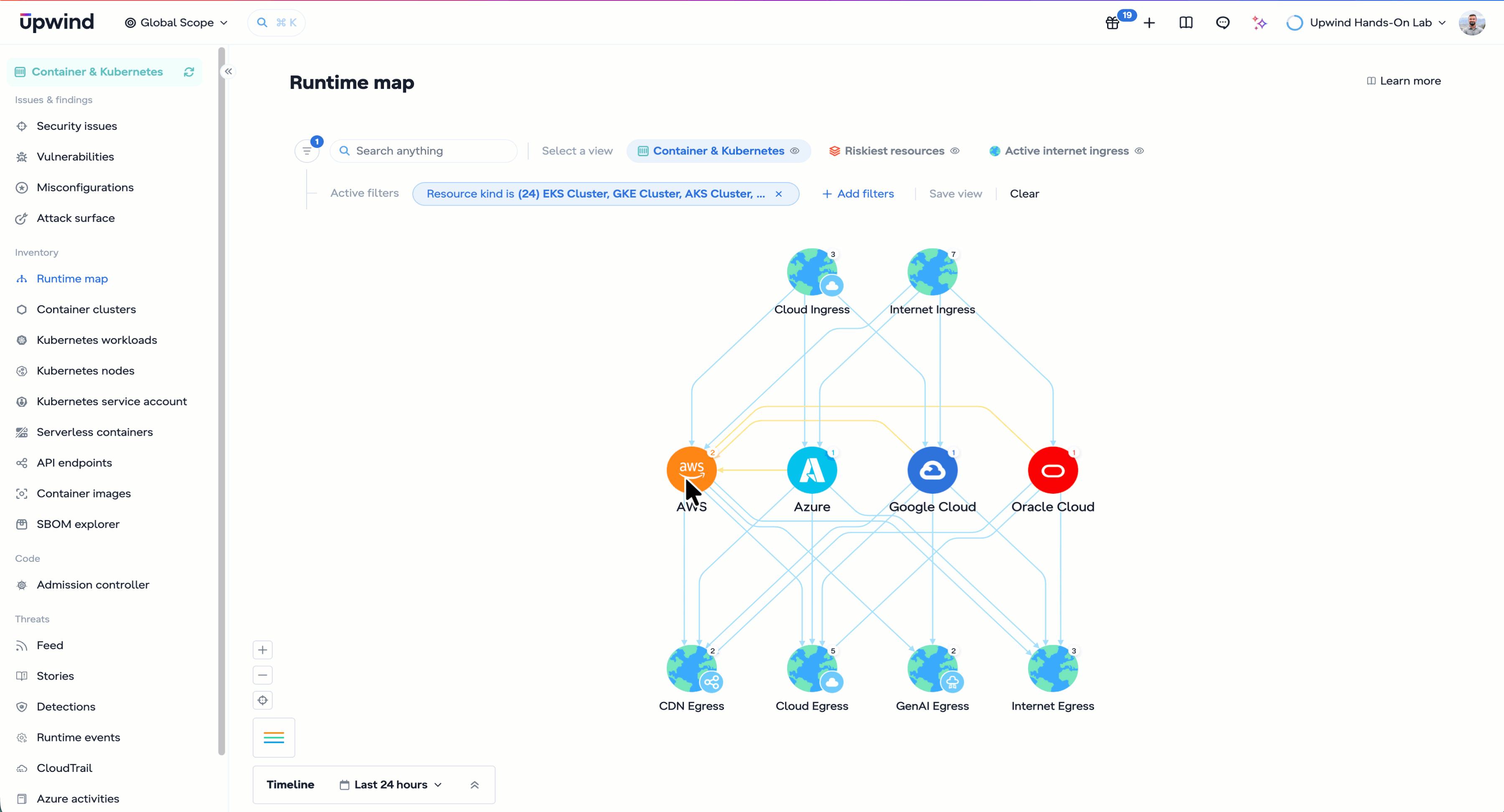Go to Kubernetes service account
The height and width of the screenshot is (812, 1504).
click(x=112, y=401)
